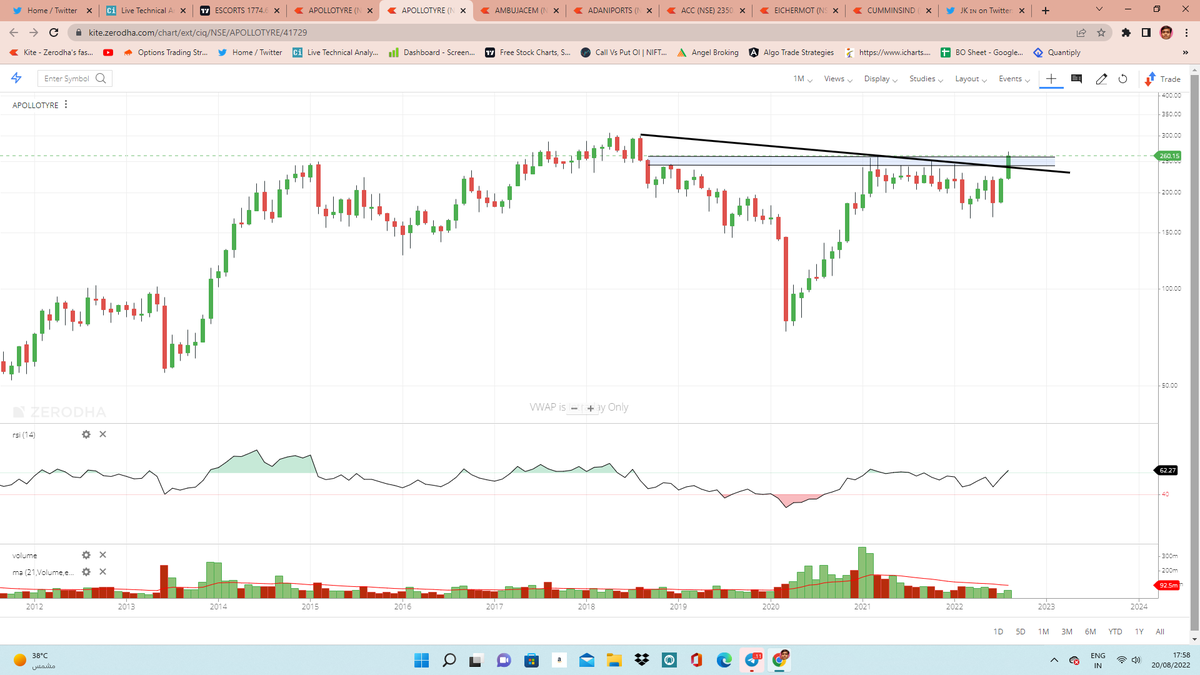Click the reset undo circular arrow icon
This screenshot has width=1200, height=675.
[1122, 78]
